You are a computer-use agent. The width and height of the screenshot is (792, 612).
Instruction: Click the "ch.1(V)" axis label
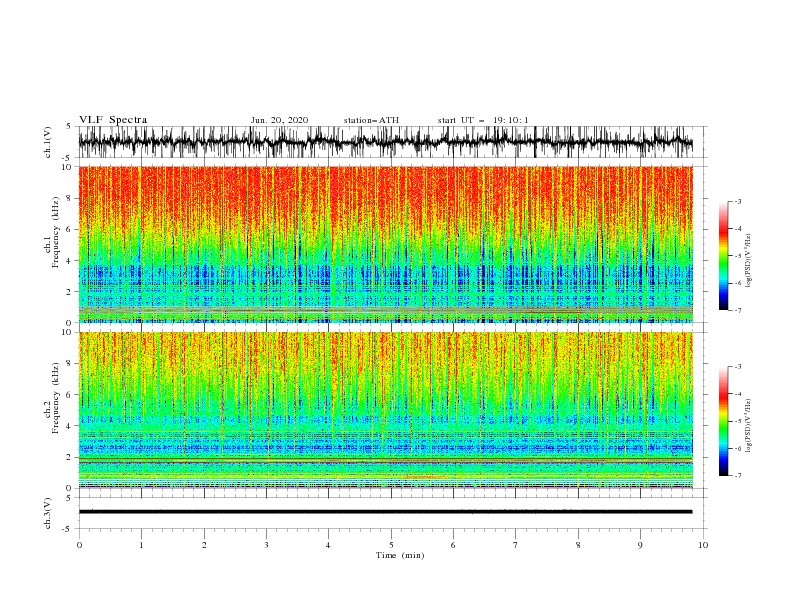pyautogui.click(x=48, y=142)
